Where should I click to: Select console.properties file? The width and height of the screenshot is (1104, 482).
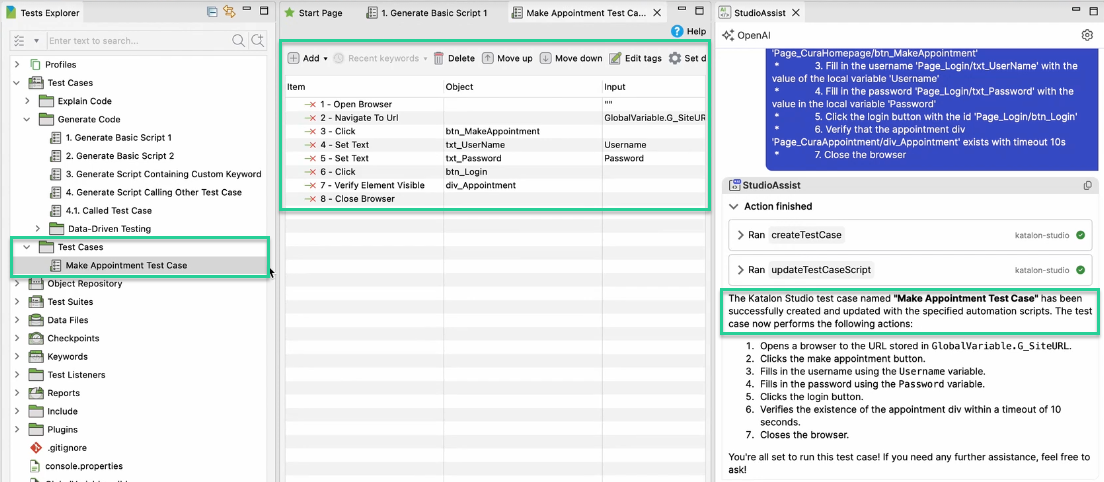pyautogui.click(x=84, y=466)
